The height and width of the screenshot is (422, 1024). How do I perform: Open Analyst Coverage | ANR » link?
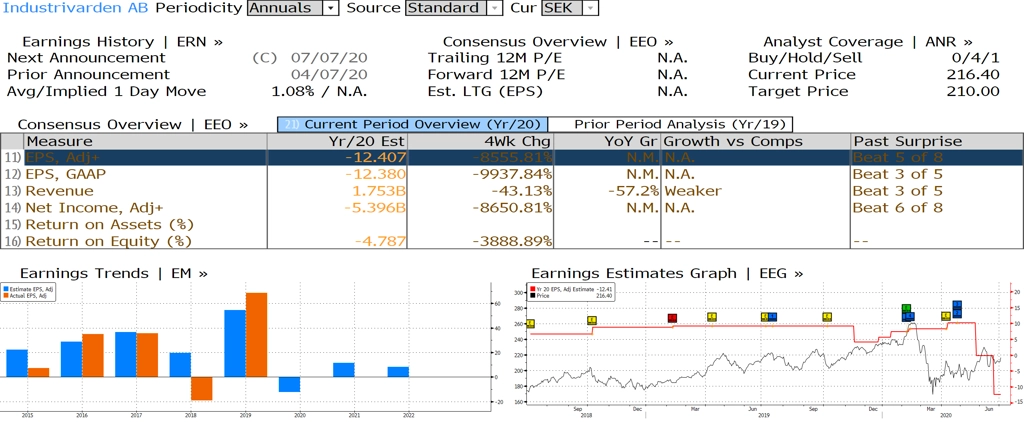[868, 41]
